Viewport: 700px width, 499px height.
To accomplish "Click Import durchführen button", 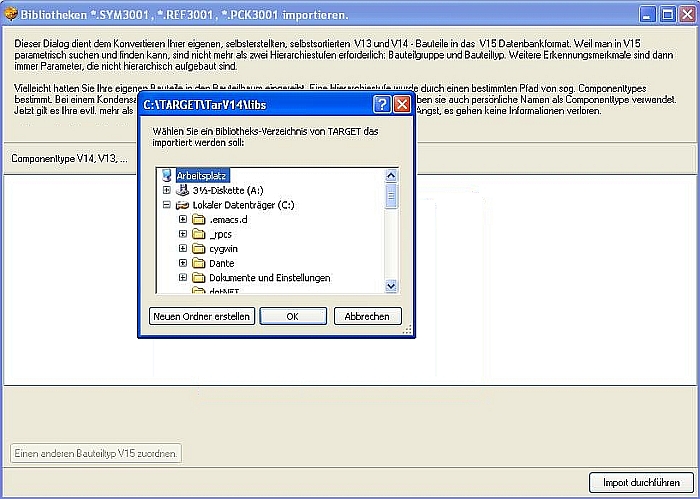I will pos(641,483).
